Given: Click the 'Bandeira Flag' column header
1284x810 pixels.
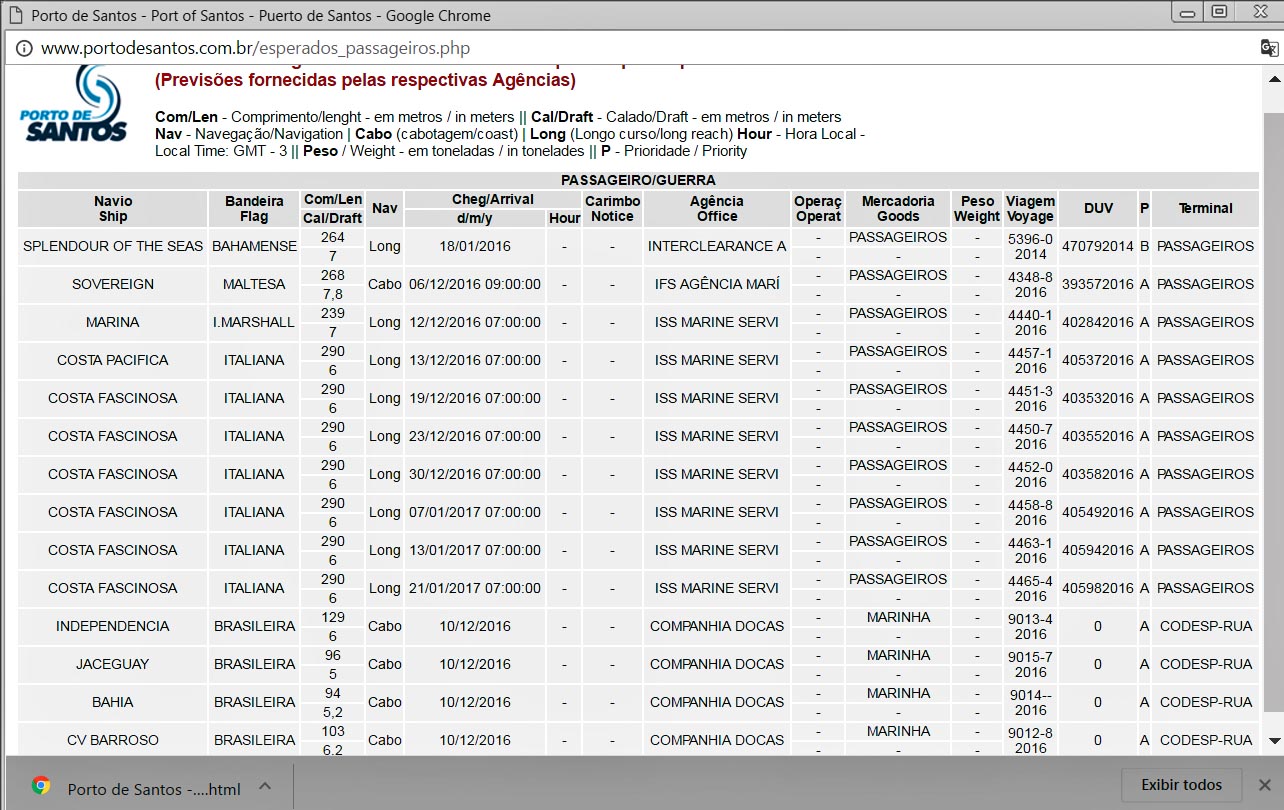Looking at the screenshot, I should pos(254,208).
